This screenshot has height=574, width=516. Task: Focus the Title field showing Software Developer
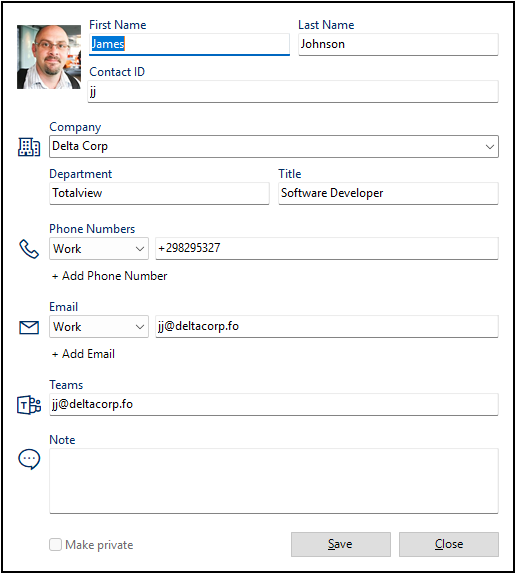[x=388, y=193]
